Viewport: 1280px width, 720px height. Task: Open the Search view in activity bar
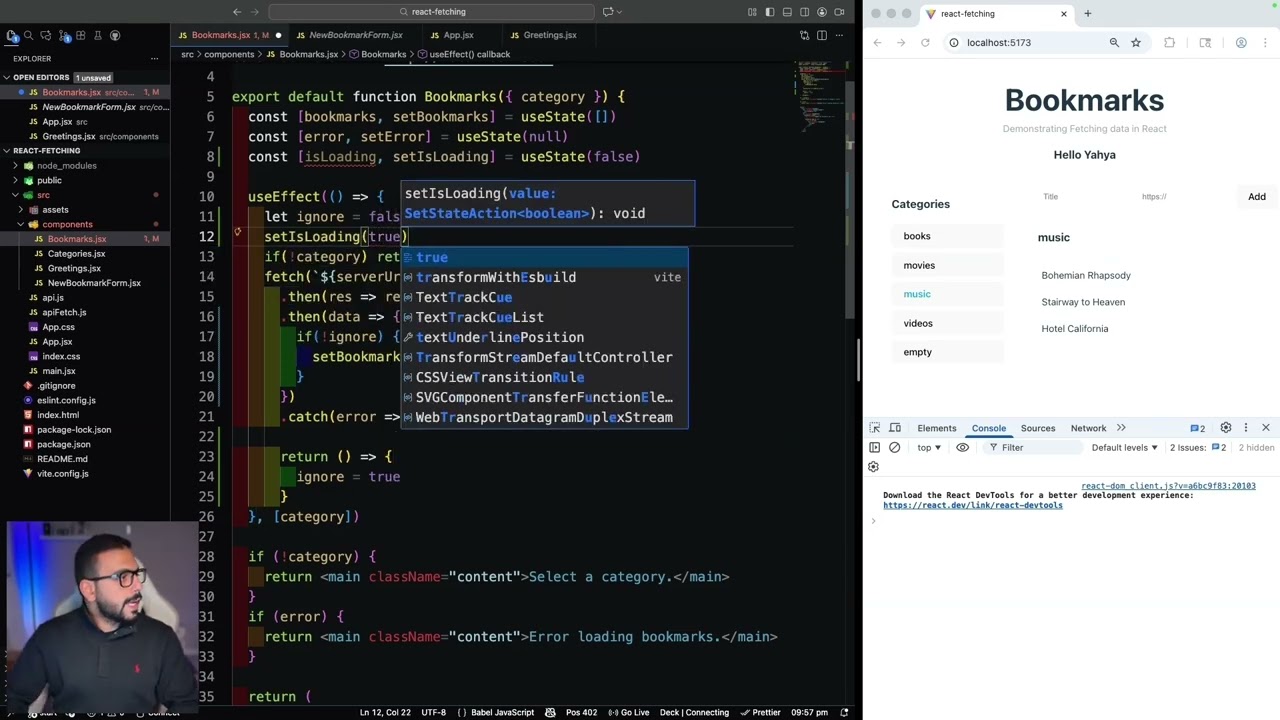point(28,35)
